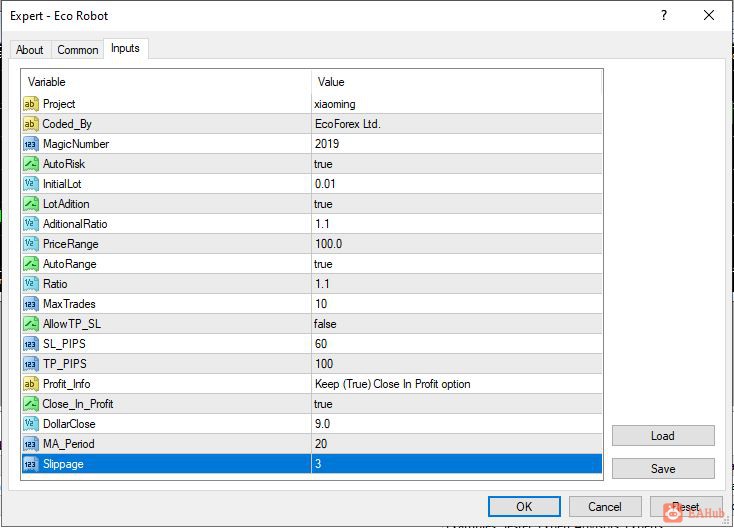Click the double icon beside Ratio
734x528 pixels.
30,284
